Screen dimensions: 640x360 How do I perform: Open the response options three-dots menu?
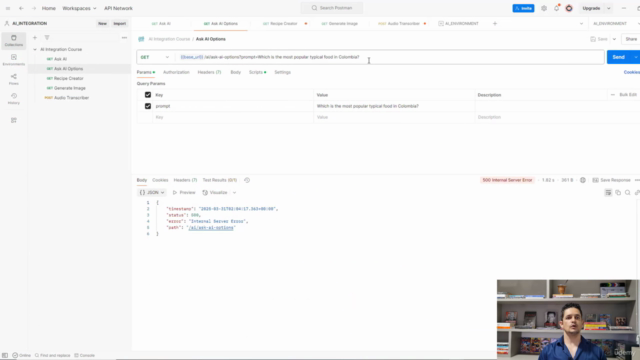[637, 180]
